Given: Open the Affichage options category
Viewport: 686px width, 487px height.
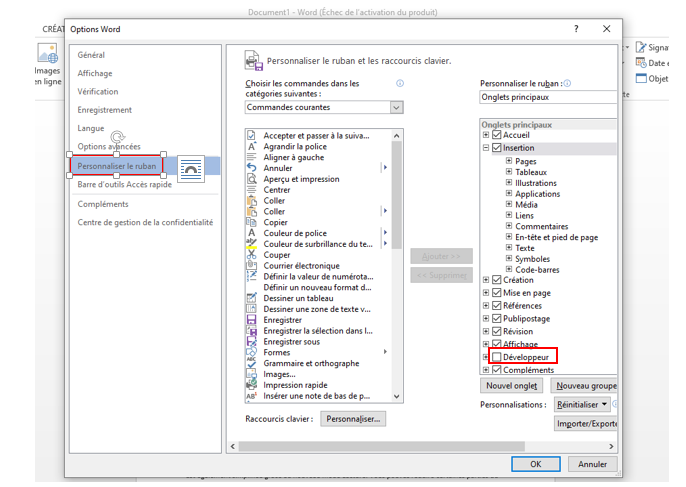Looking at the screenshot, I should pos(95,73).
